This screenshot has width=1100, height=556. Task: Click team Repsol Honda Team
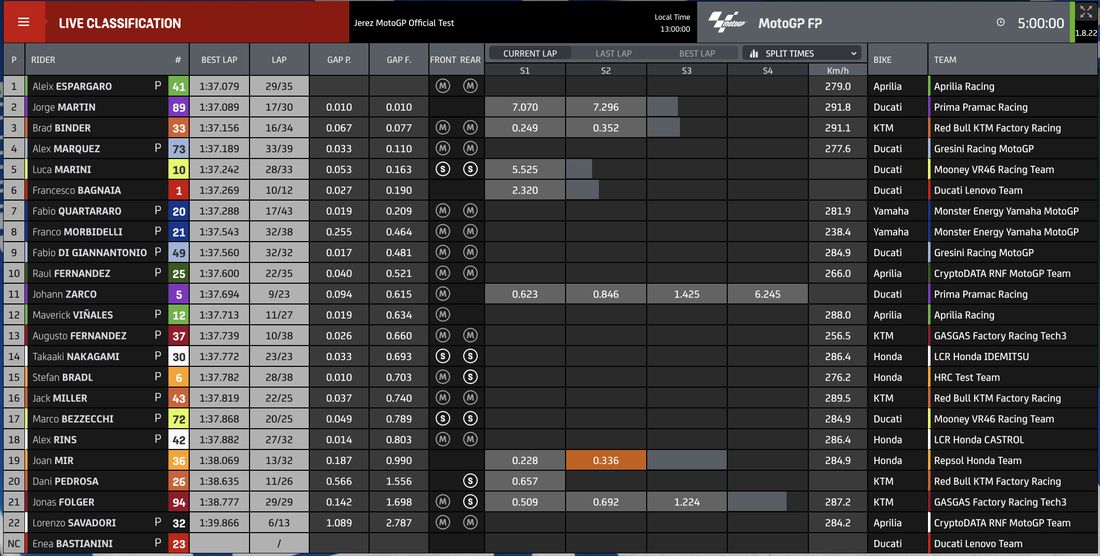coord(977,461)
